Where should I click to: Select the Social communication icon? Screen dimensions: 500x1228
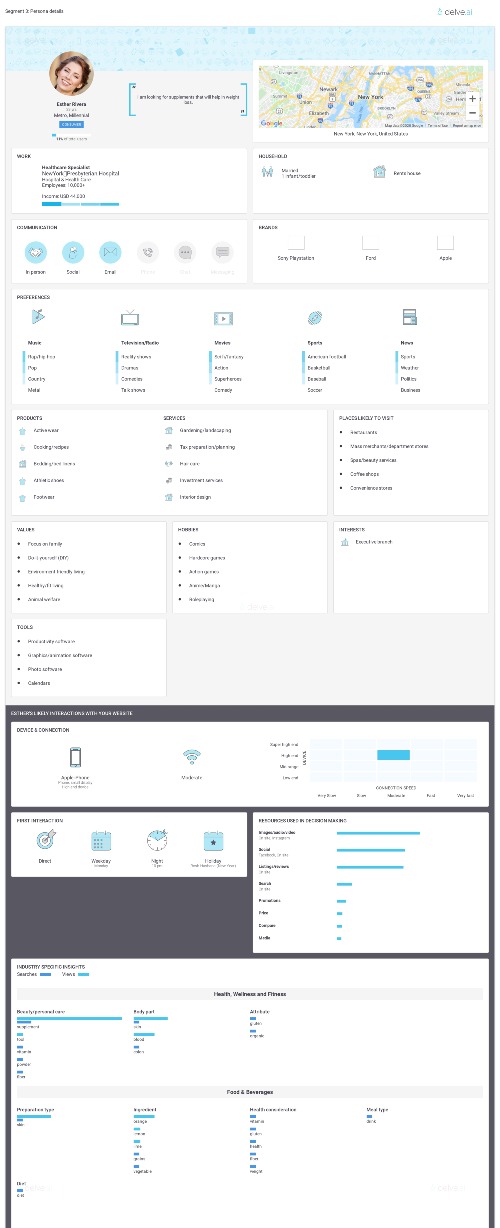[x=73, y=253]
